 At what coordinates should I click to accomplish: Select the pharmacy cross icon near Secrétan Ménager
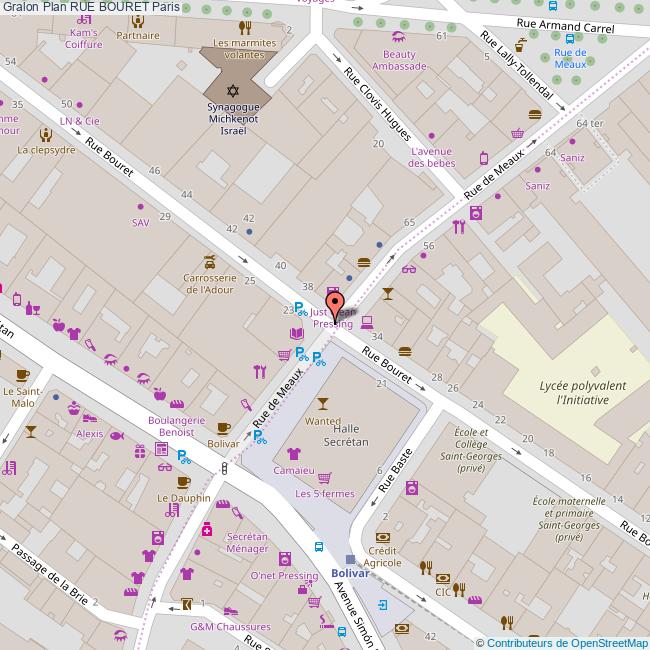point(207,528)
